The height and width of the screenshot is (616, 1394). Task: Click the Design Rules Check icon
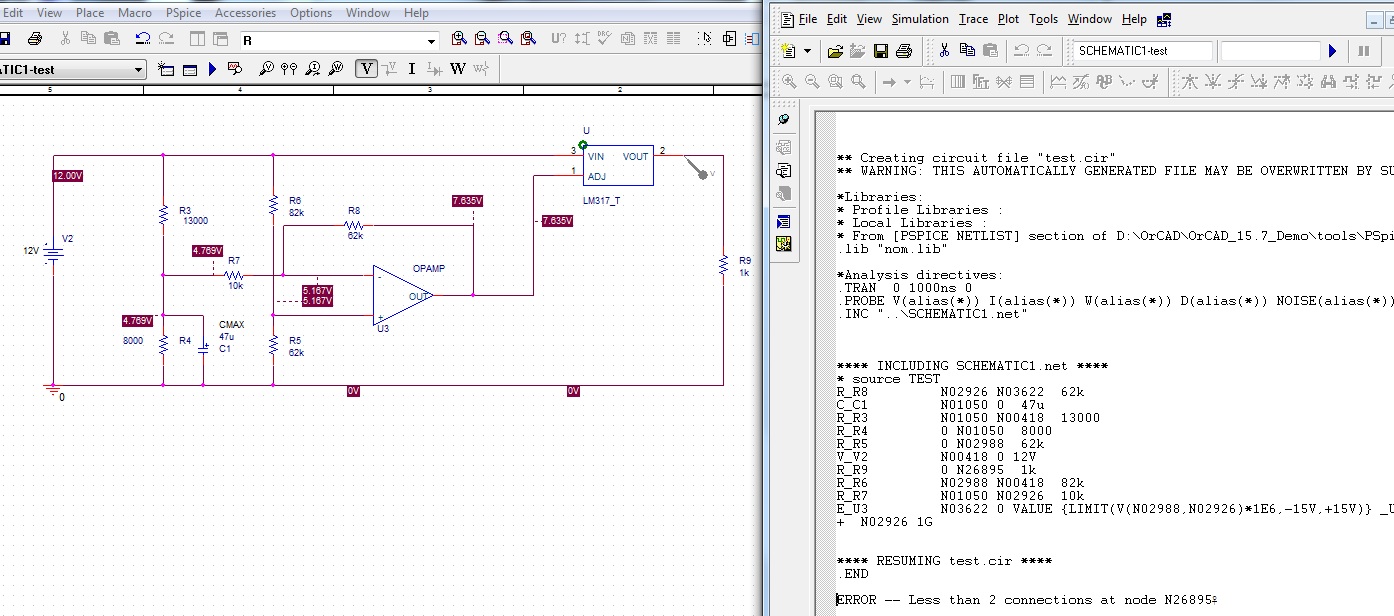(x=604, y=39)
